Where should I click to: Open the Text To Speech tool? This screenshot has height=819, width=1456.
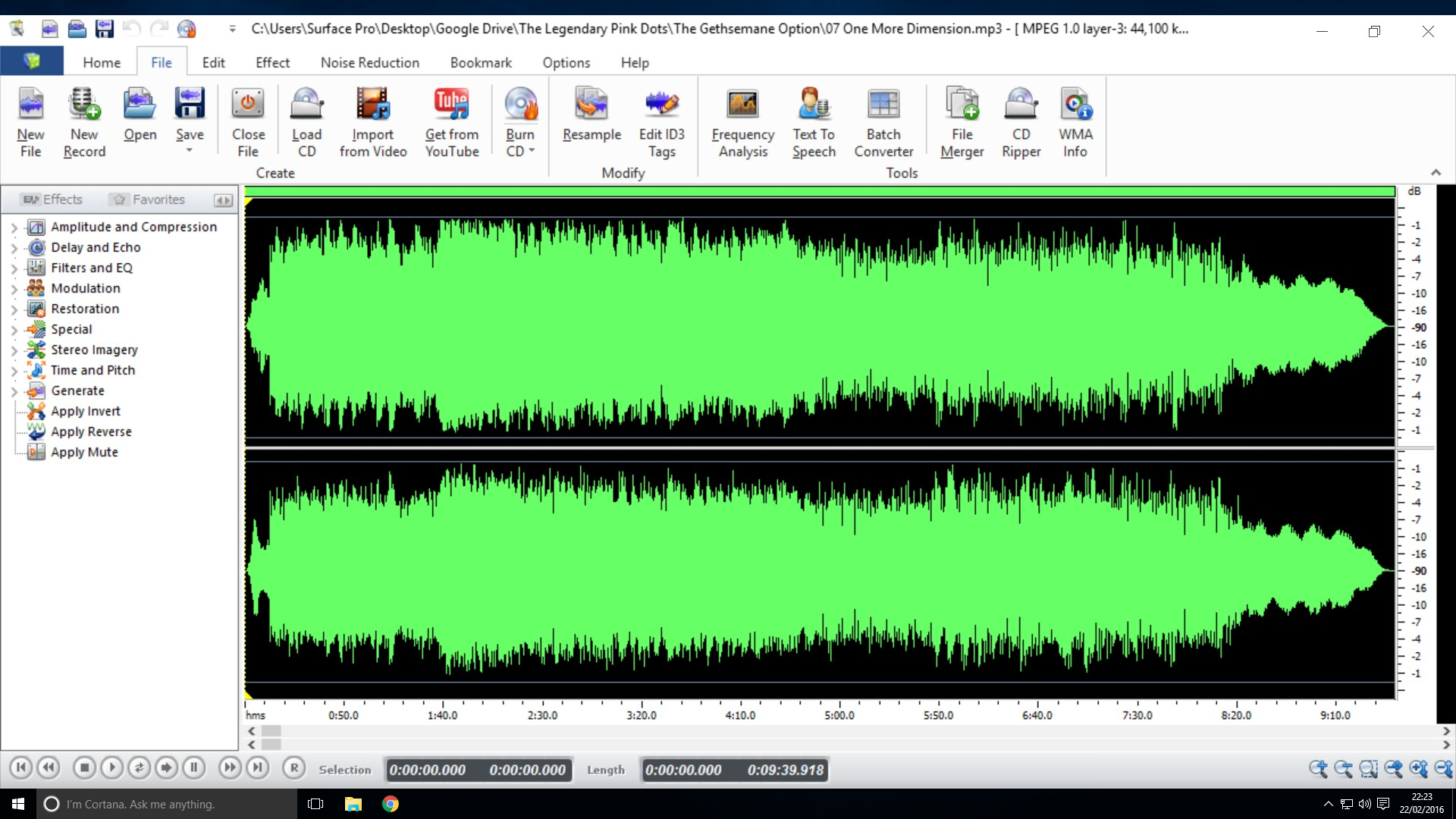point(813,120)
